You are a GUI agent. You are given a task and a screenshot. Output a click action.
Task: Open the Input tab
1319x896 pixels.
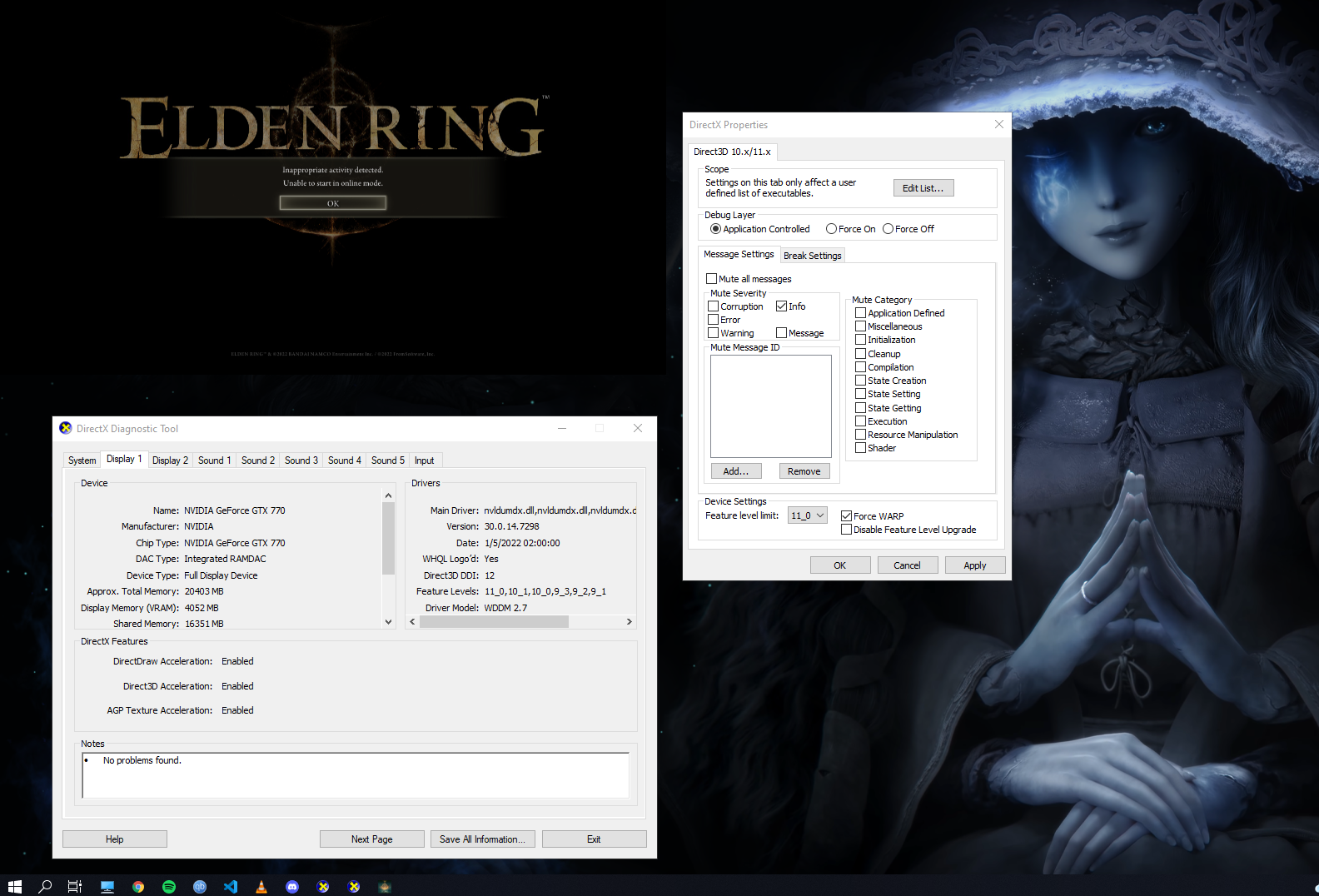[425, 460]
